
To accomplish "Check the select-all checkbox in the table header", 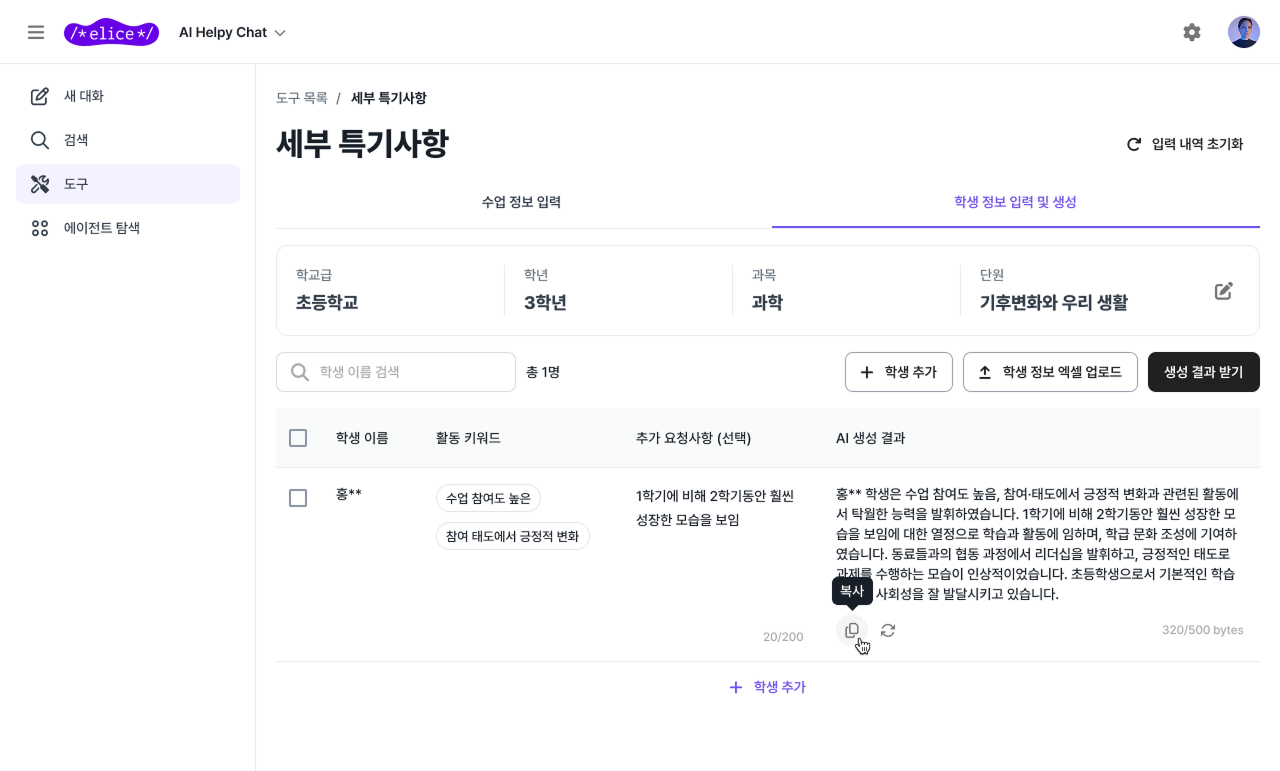I will click(x=297, y=437).
